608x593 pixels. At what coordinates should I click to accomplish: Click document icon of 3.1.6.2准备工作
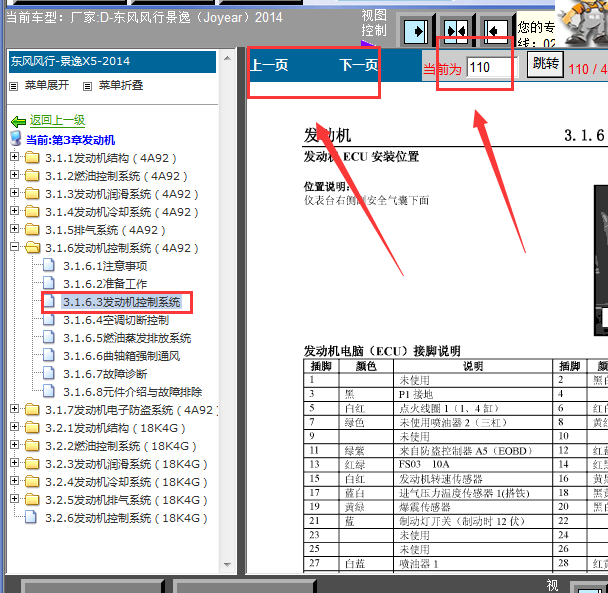[x=48, y=283]
